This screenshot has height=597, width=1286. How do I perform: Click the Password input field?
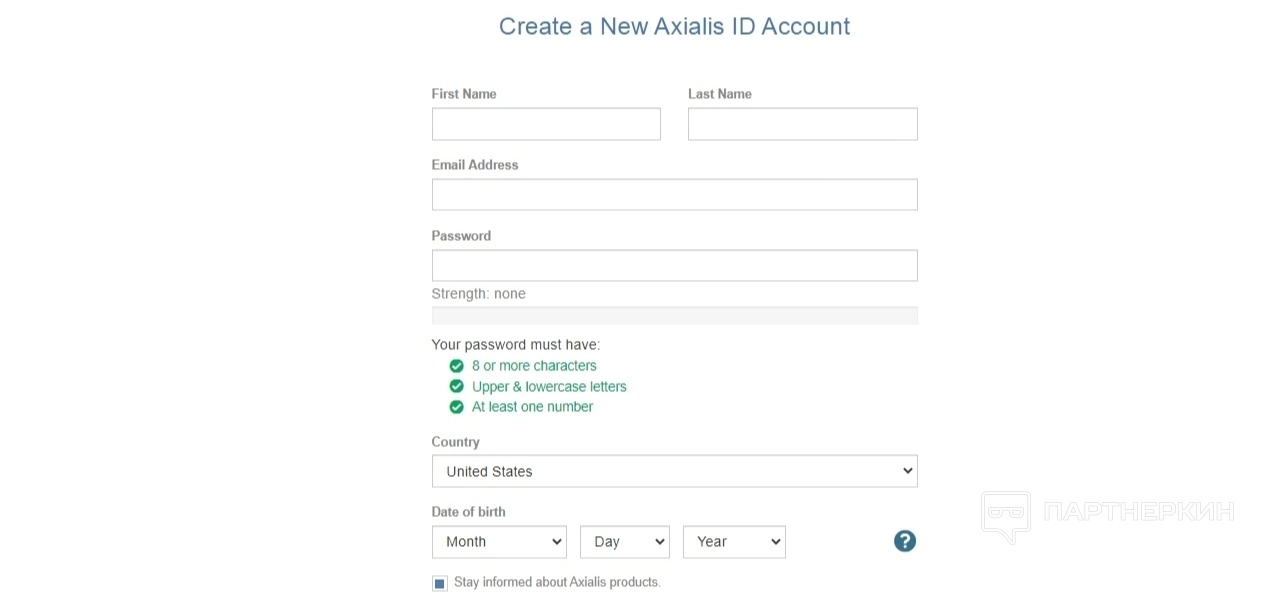click(x=674, y=266)
